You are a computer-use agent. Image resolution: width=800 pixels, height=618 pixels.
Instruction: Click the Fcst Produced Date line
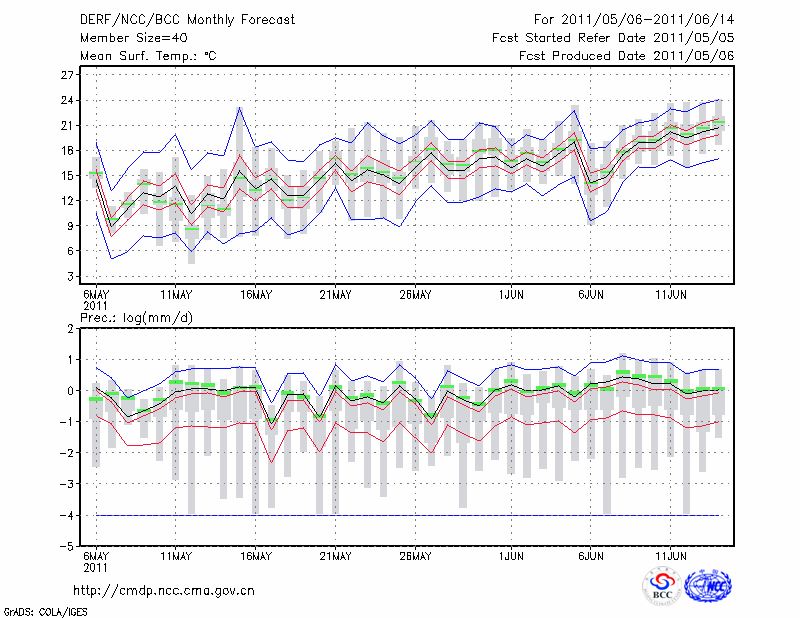(626, 56)
